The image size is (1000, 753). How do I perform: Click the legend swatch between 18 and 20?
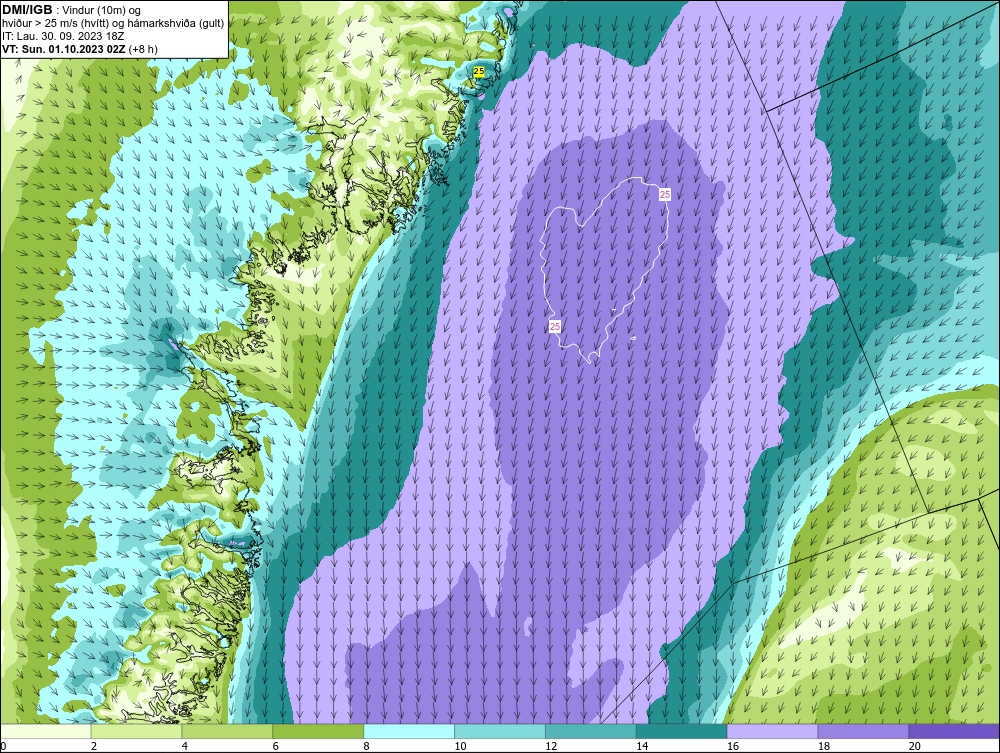[x=864, y=731]
